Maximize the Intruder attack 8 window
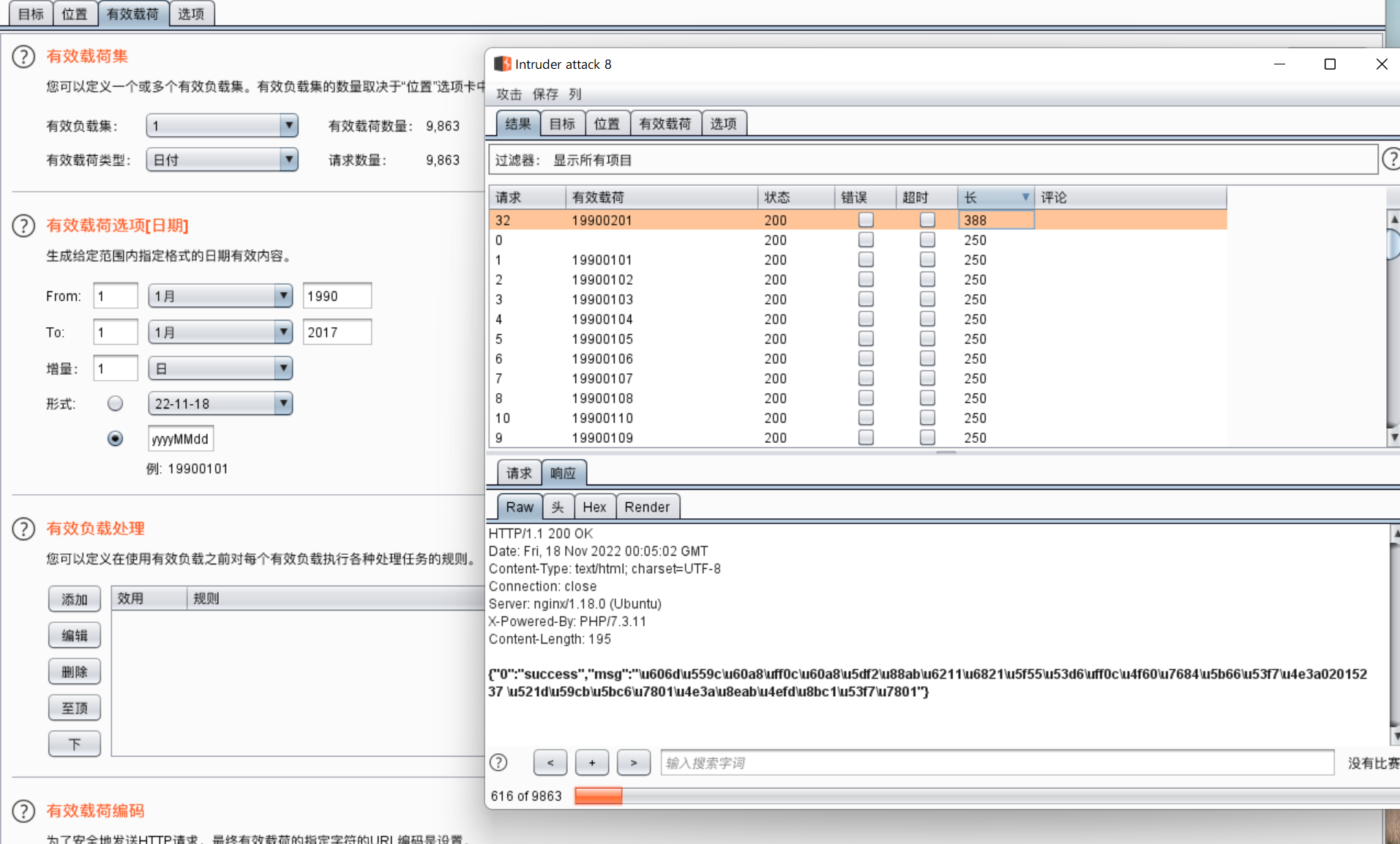 (x=1330, y=64)
